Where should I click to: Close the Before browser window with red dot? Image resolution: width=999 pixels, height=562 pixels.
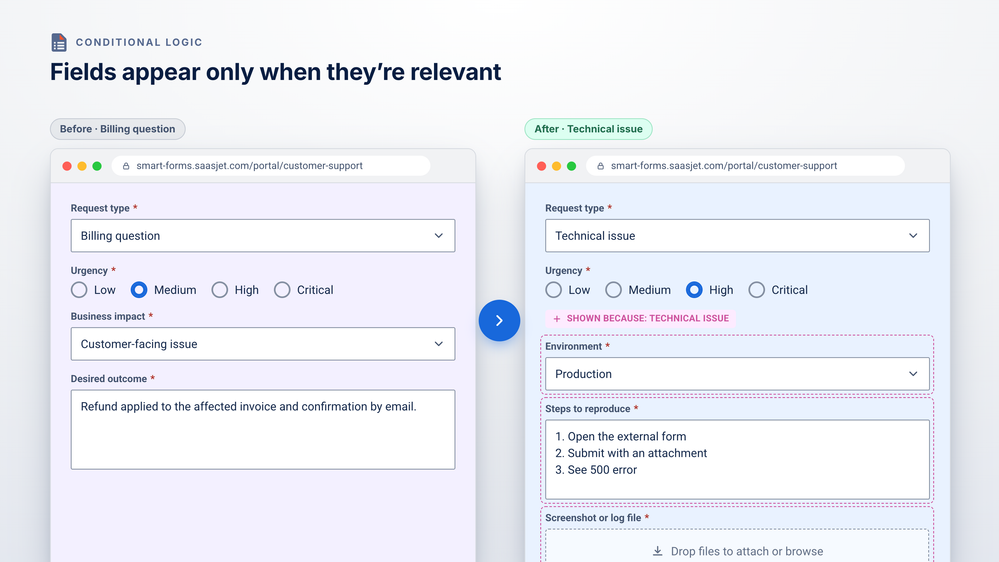pos(67,166)
